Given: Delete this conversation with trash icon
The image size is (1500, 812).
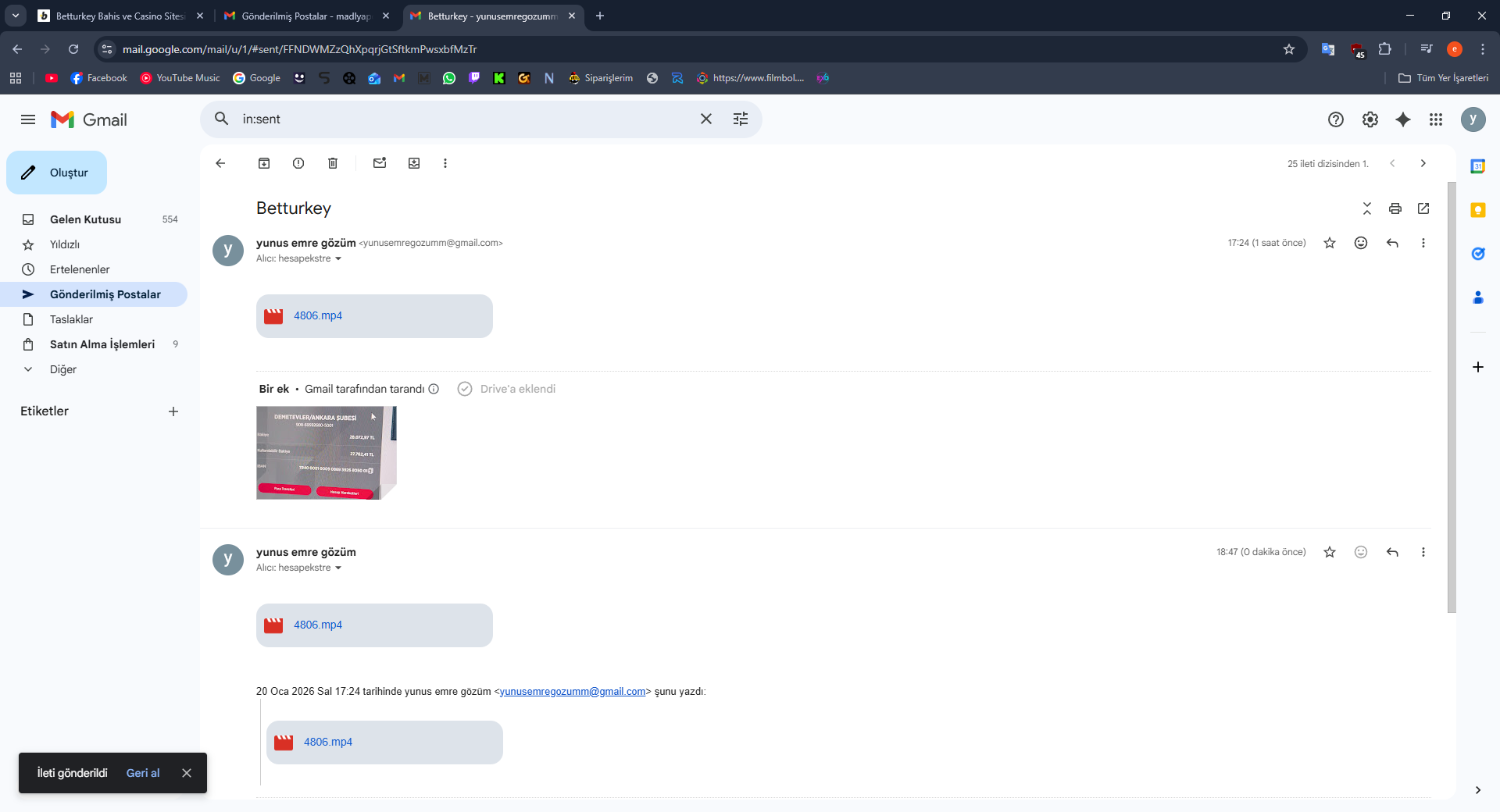Looking at the screenshot, I should (333, 163).
